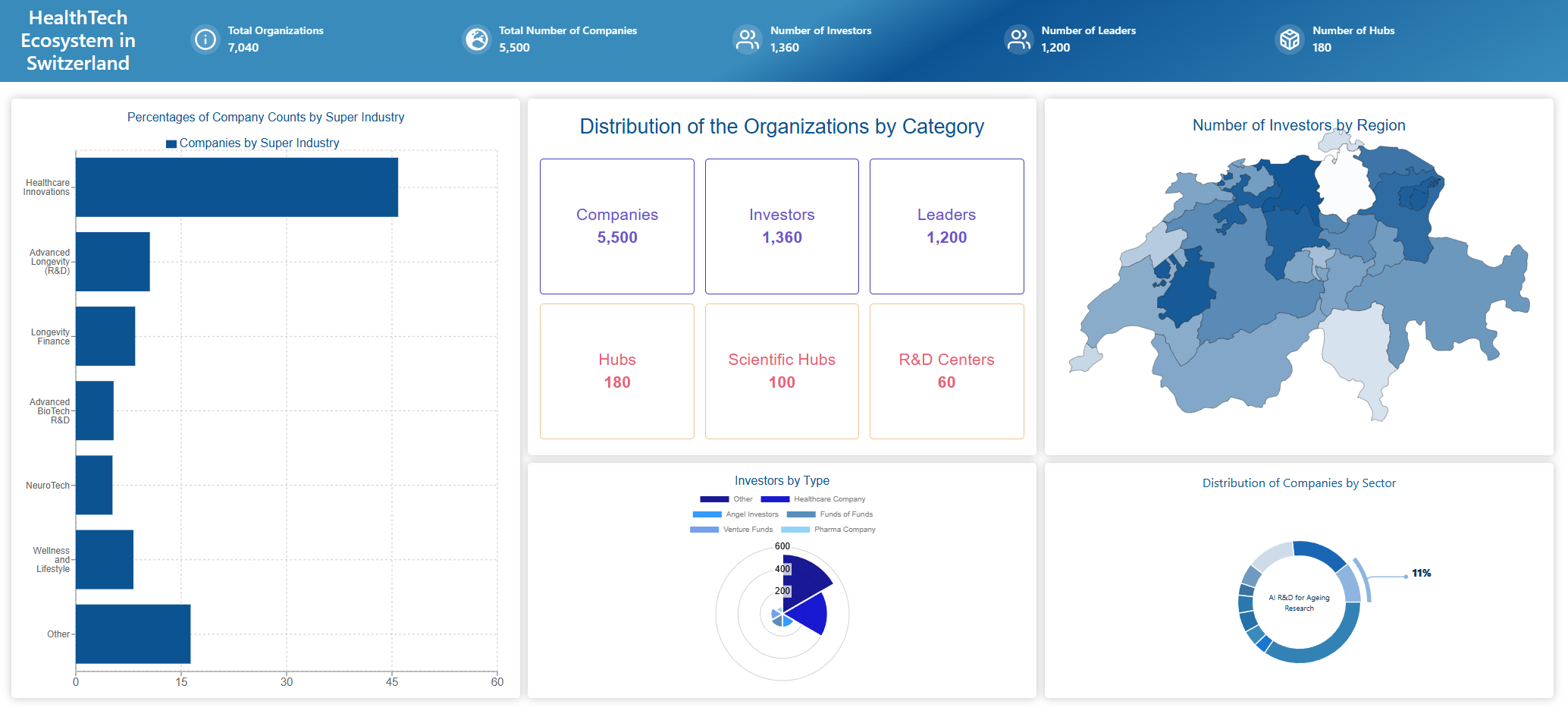Click the people icon beside Number of Investors
This screenshot has width=1568, height=717.
(x=748, y=39)
